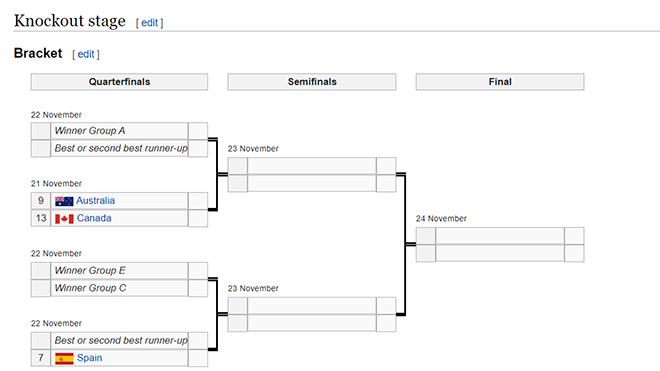Click the Winner Group E slot
Screen dimensions: 660x371
click(119, 271)
